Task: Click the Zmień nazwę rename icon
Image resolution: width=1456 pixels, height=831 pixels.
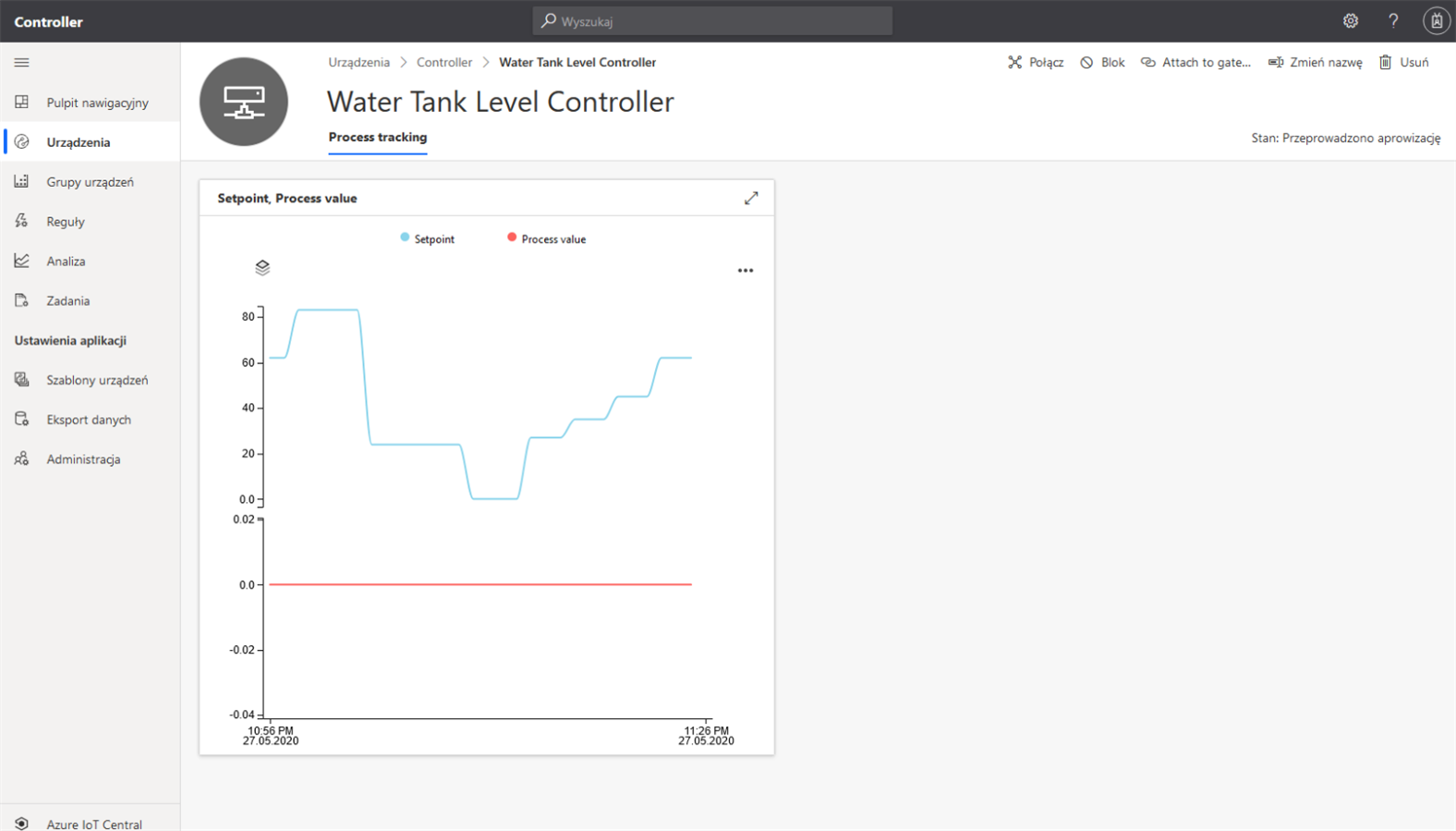Action: click(1275, 62)
